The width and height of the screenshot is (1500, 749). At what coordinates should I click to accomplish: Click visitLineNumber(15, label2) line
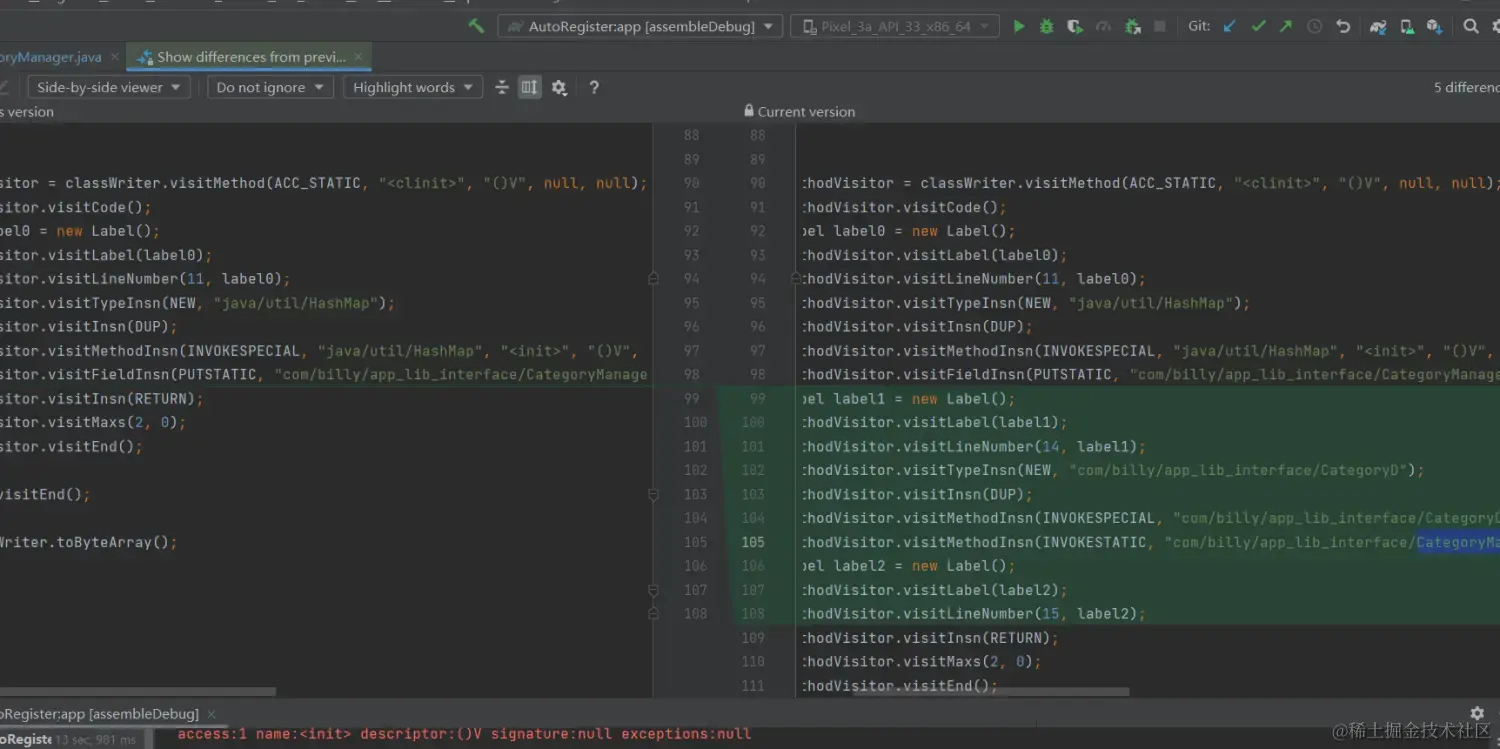(973, 613)
